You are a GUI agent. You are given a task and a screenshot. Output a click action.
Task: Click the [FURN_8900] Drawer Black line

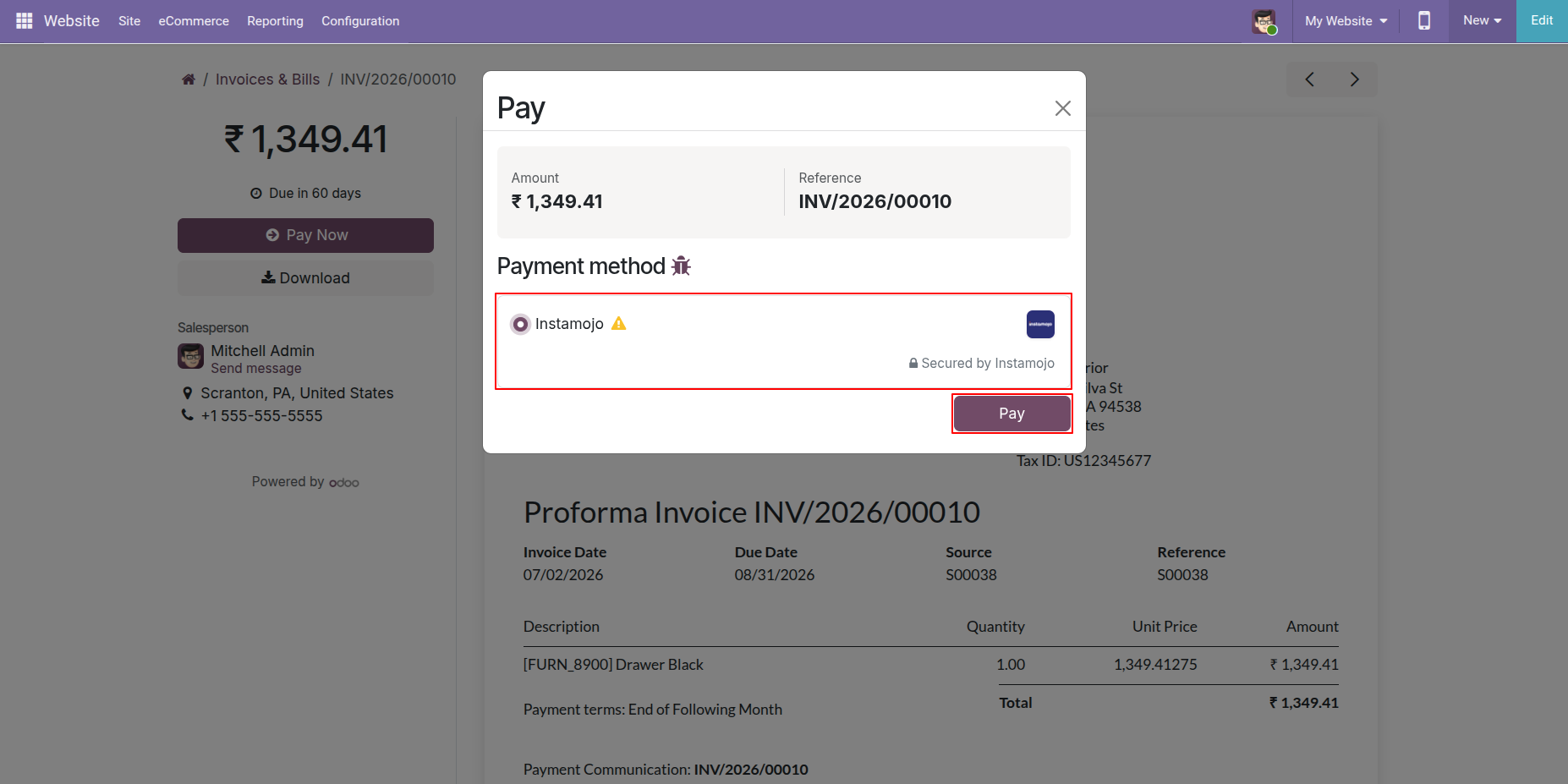pyautogui.click(x=613, y=665)
